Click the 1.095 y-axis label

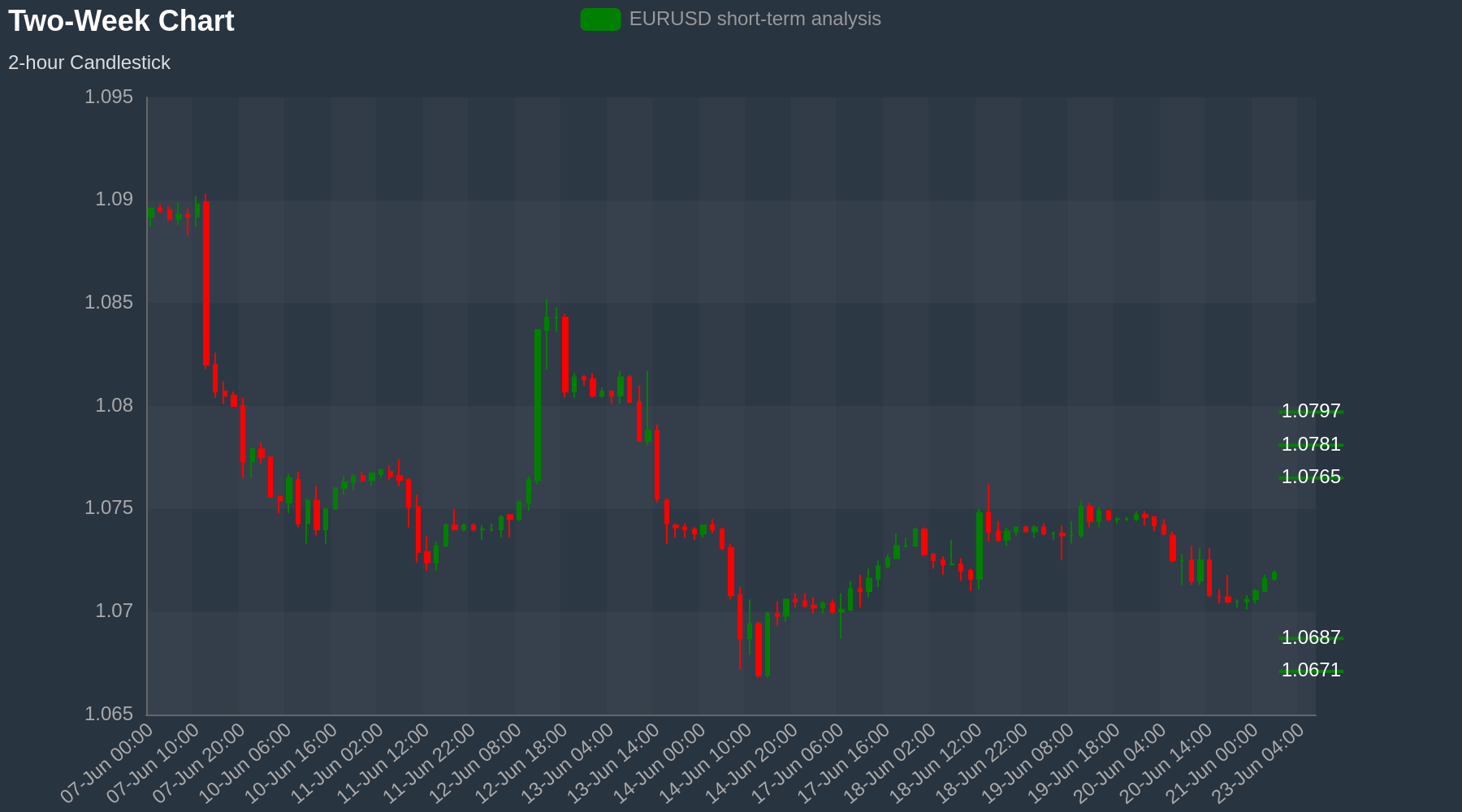[109, 97]
